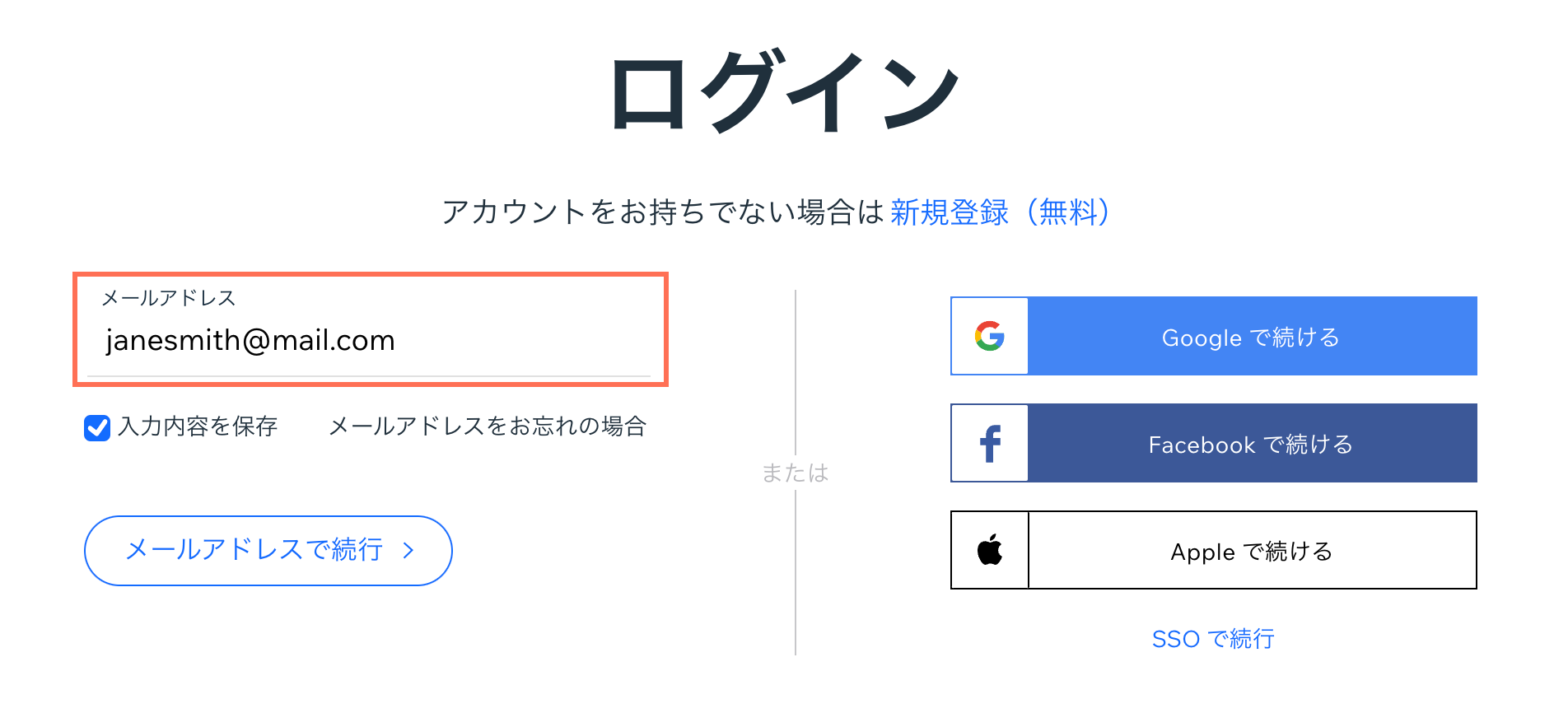Select the Apple で続ける label
Image resolution: width=1568 pixels, height=713 pixels.
pyautogui.click(x=1251, y=552)
